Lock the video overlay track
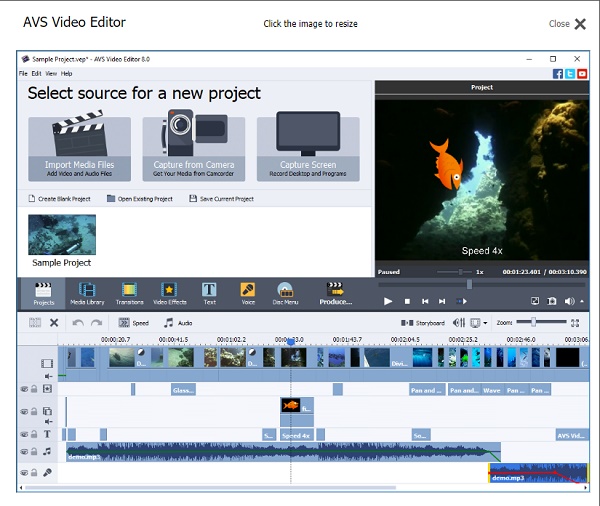 click(34, 411)
